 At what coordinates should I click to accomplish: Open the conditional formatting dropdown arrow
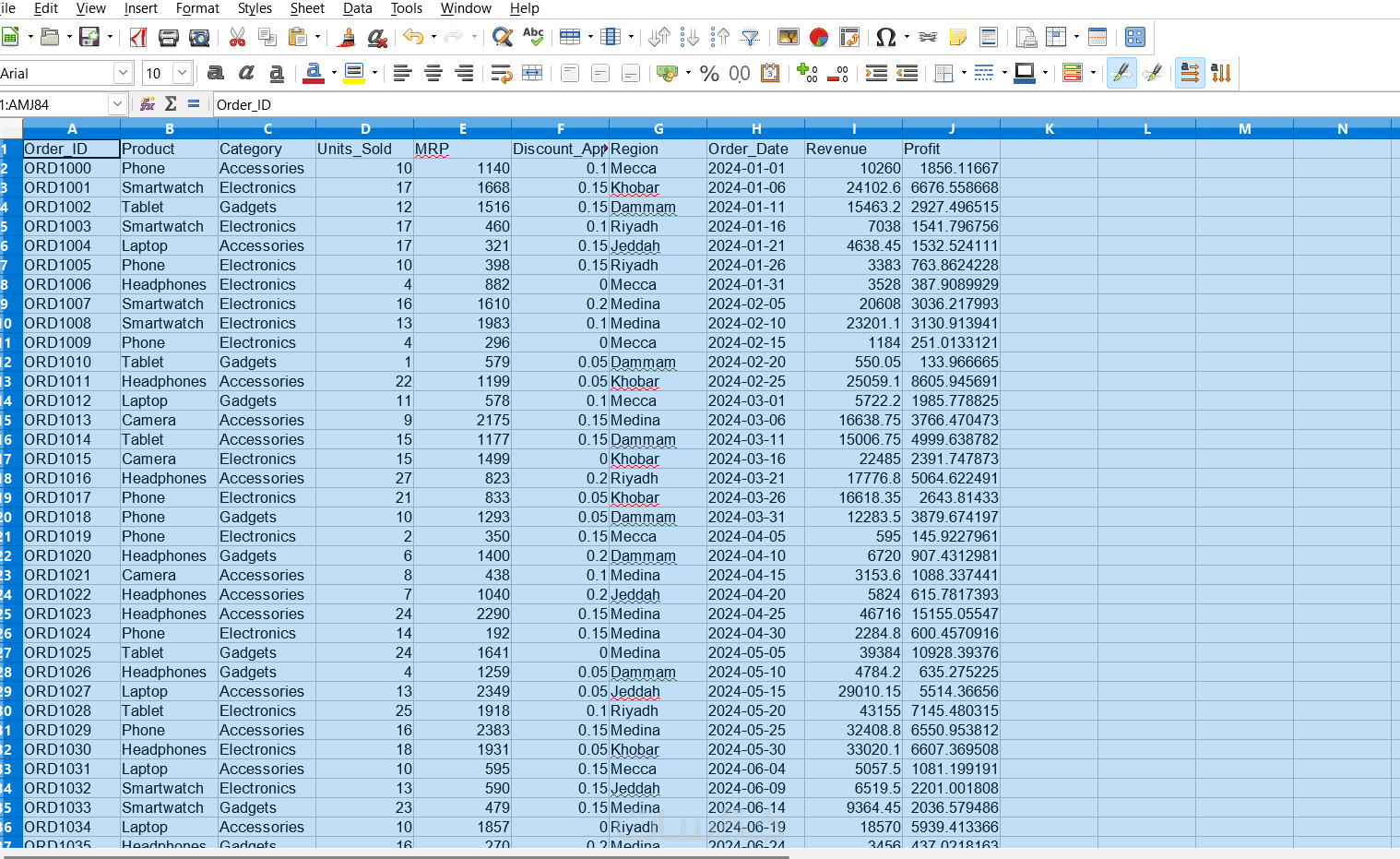click(x=1093, y=73)
